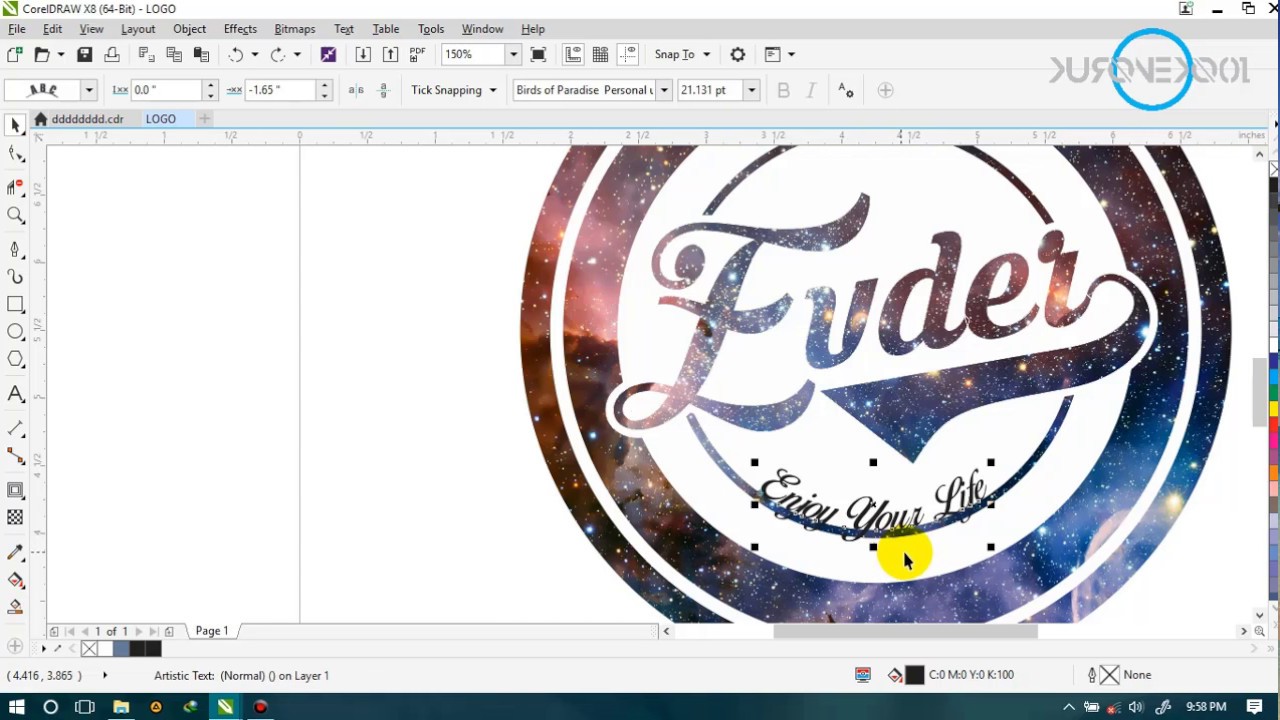This screenshot has width=1280, height=720.
Task: Open the zoom level dropdown showing 150%
Action: 512,54
